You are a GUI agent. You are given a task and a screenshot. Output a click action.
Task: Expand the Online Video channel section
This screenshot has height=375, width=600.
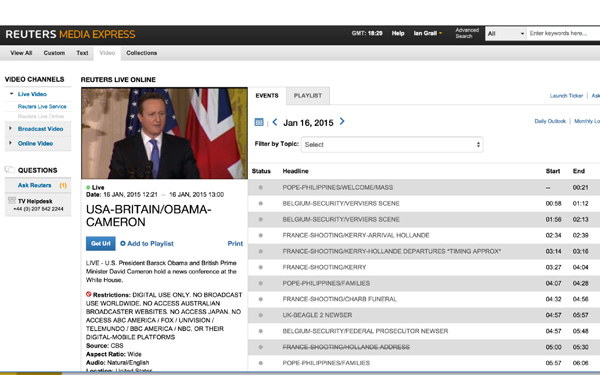coord(10,143)
